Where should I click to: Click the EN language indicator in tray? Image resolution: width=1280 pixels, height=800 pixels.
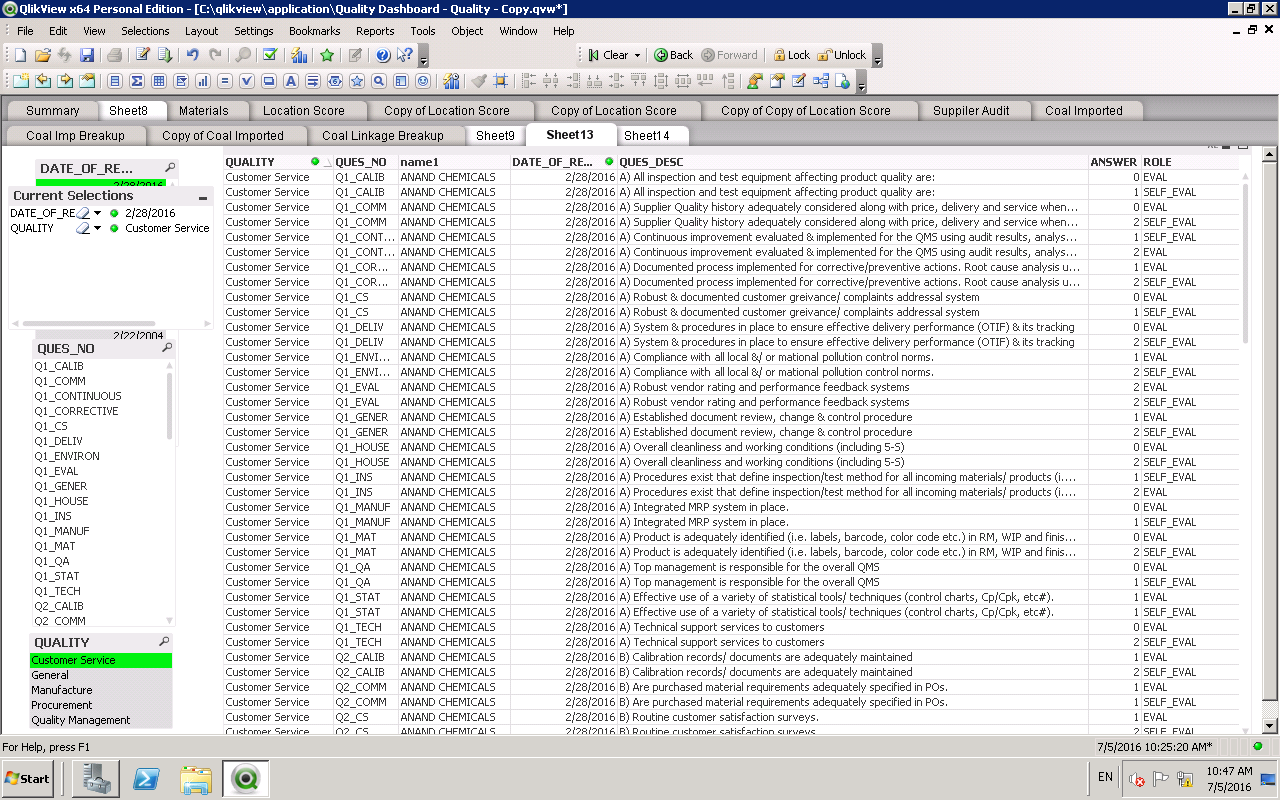click(x=1105, y=777)
